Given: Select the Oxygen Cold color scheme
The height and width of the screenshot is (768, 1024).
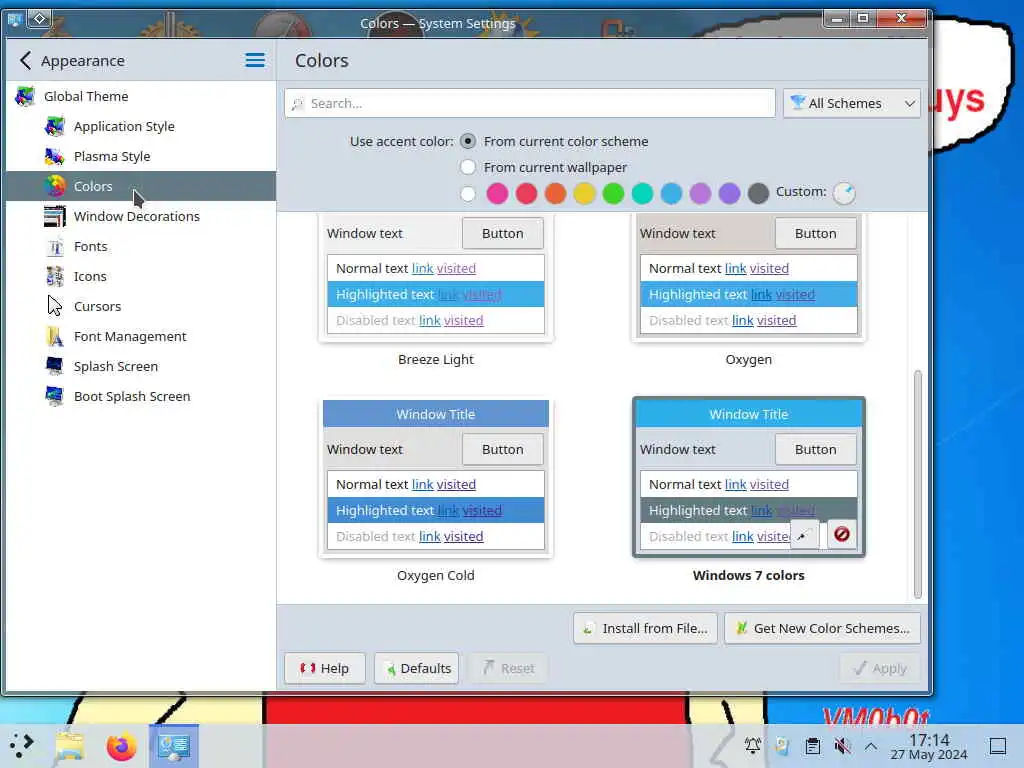Looking at the screenshot, I should click(x=436, y=478).
